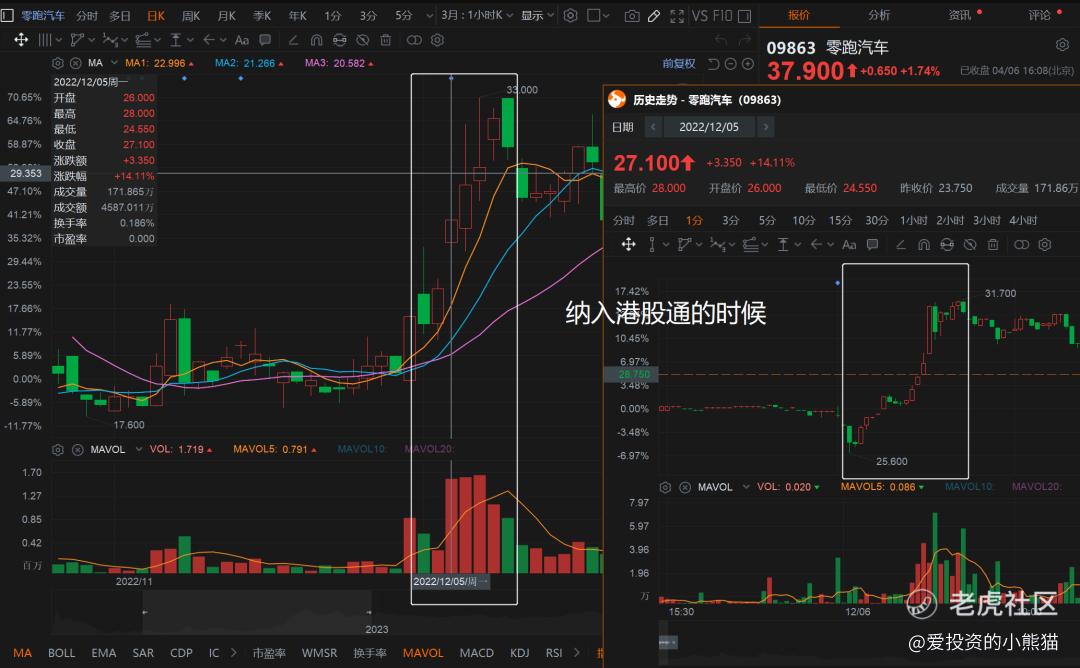Activate the pencil draw tool in top bar
The image size is (1080, 668).
point(654,15)
